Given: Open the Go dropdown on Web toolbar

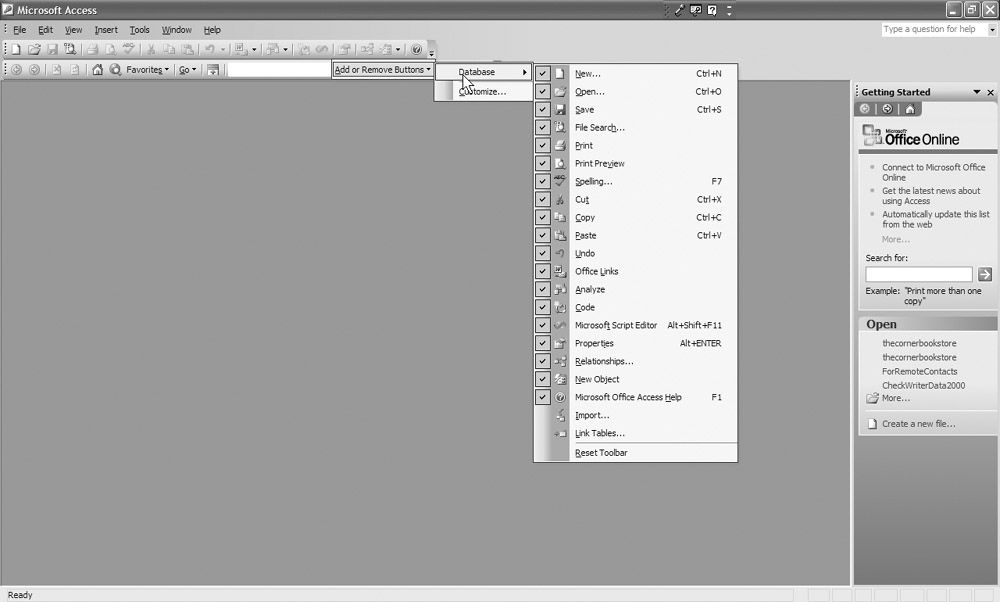Looking at the screenshot, I should 188,70.
